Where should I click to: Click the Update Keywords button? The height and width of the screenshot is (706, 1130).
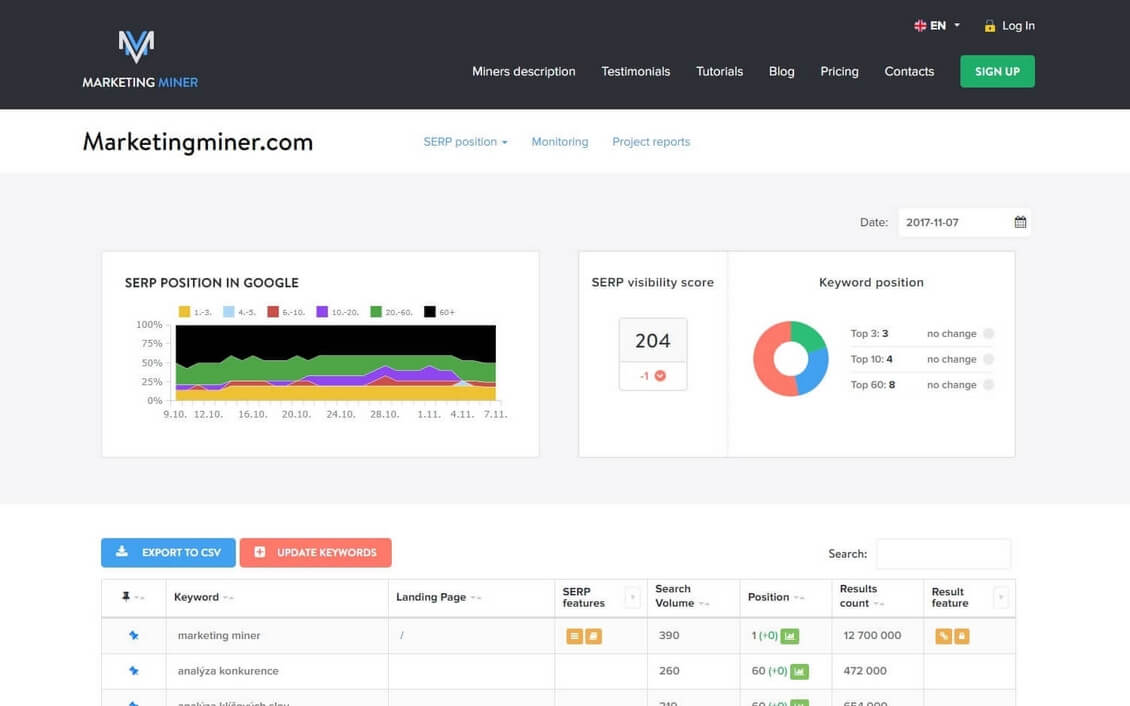click(316, 553)
